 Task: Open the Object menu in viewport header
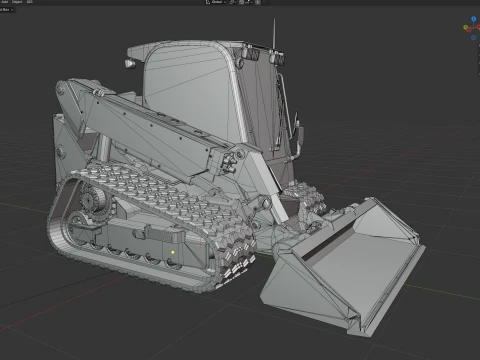click(17, 2)
